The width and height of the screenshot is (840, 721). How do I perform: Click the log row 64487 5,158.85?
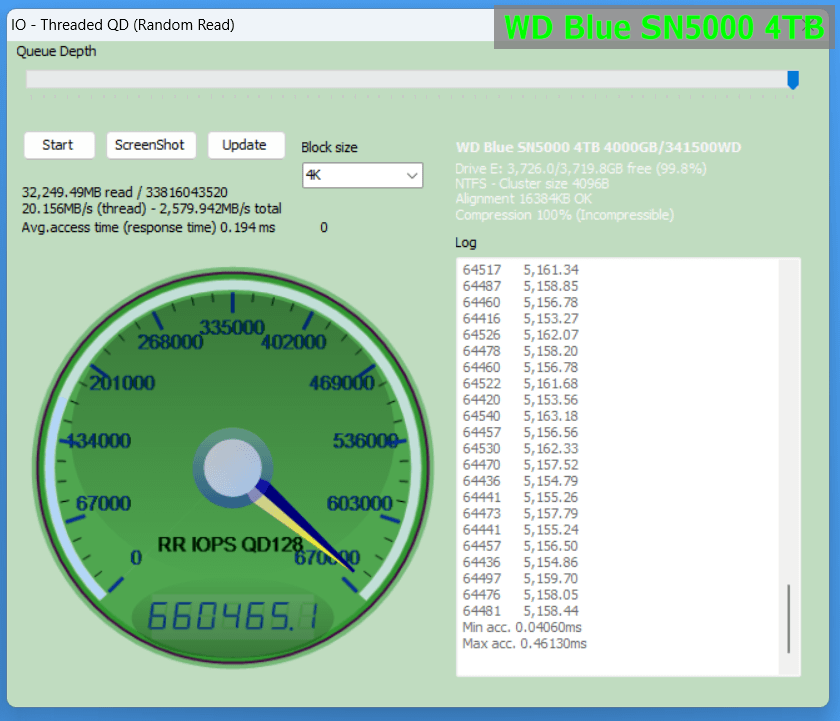click(520, 286)
